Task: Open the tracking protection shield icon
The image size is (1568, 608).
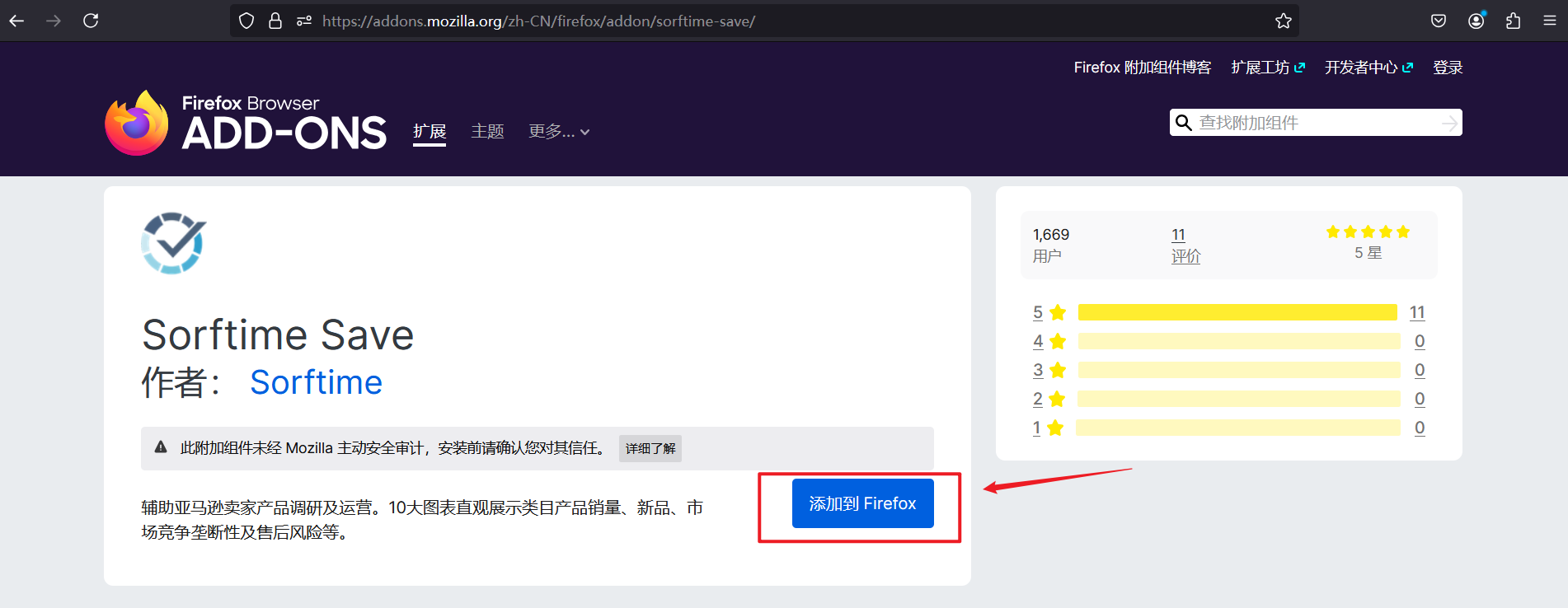Action: (246, 21)
